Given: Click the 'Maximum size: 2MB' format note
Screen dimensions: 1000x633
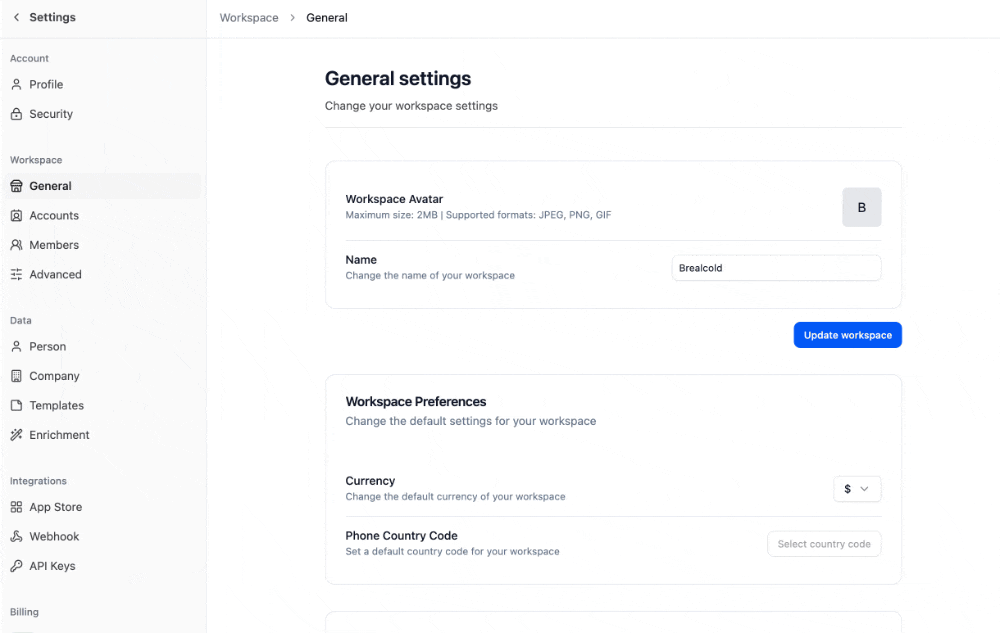Looking at the screenshot, I should tap(478, 215).
